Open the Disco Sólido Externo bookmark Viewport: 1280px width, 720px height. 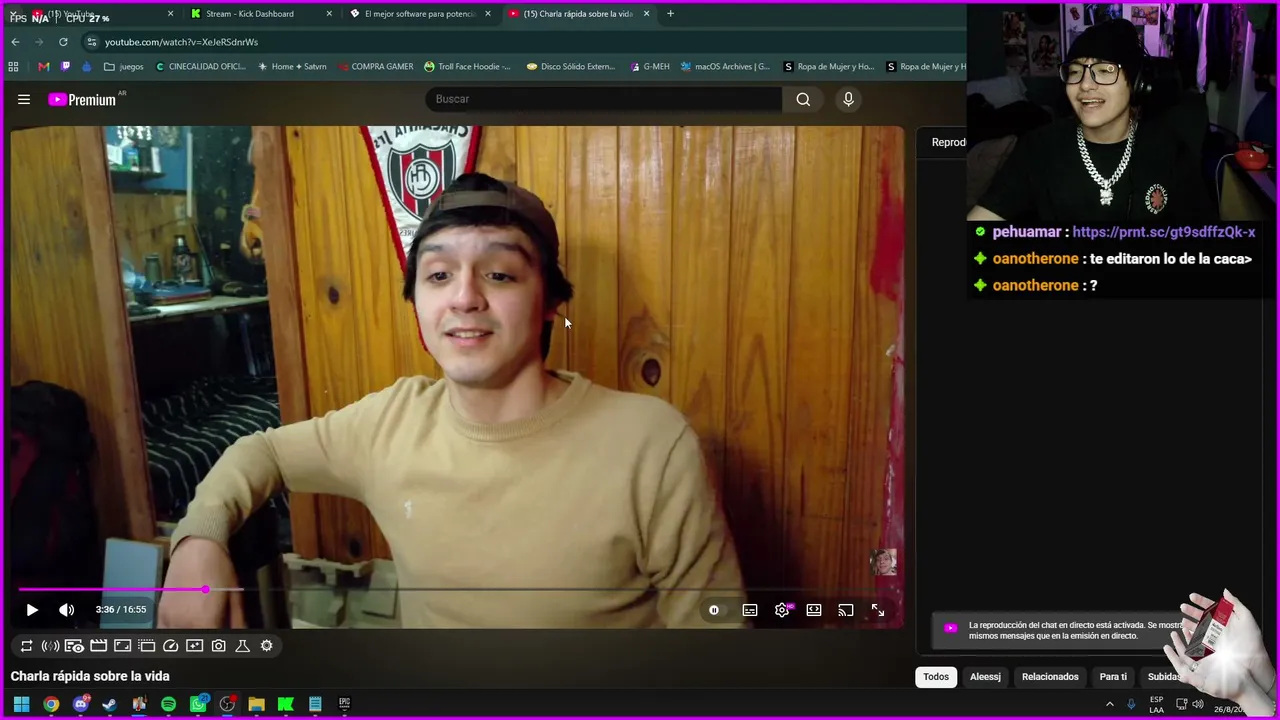click(570, 67)
